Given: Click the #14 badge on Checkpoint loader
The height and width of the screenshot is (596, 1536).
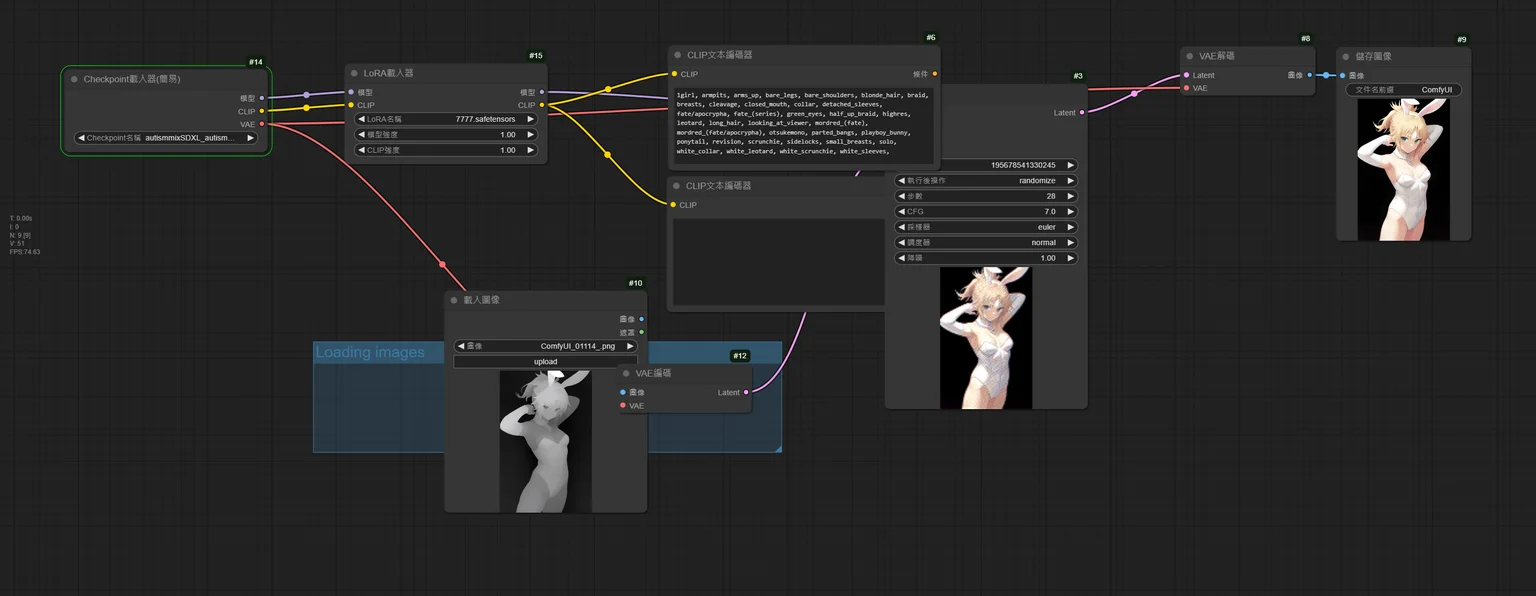Looking at the screenshot, I should click(x=256, y=62).
